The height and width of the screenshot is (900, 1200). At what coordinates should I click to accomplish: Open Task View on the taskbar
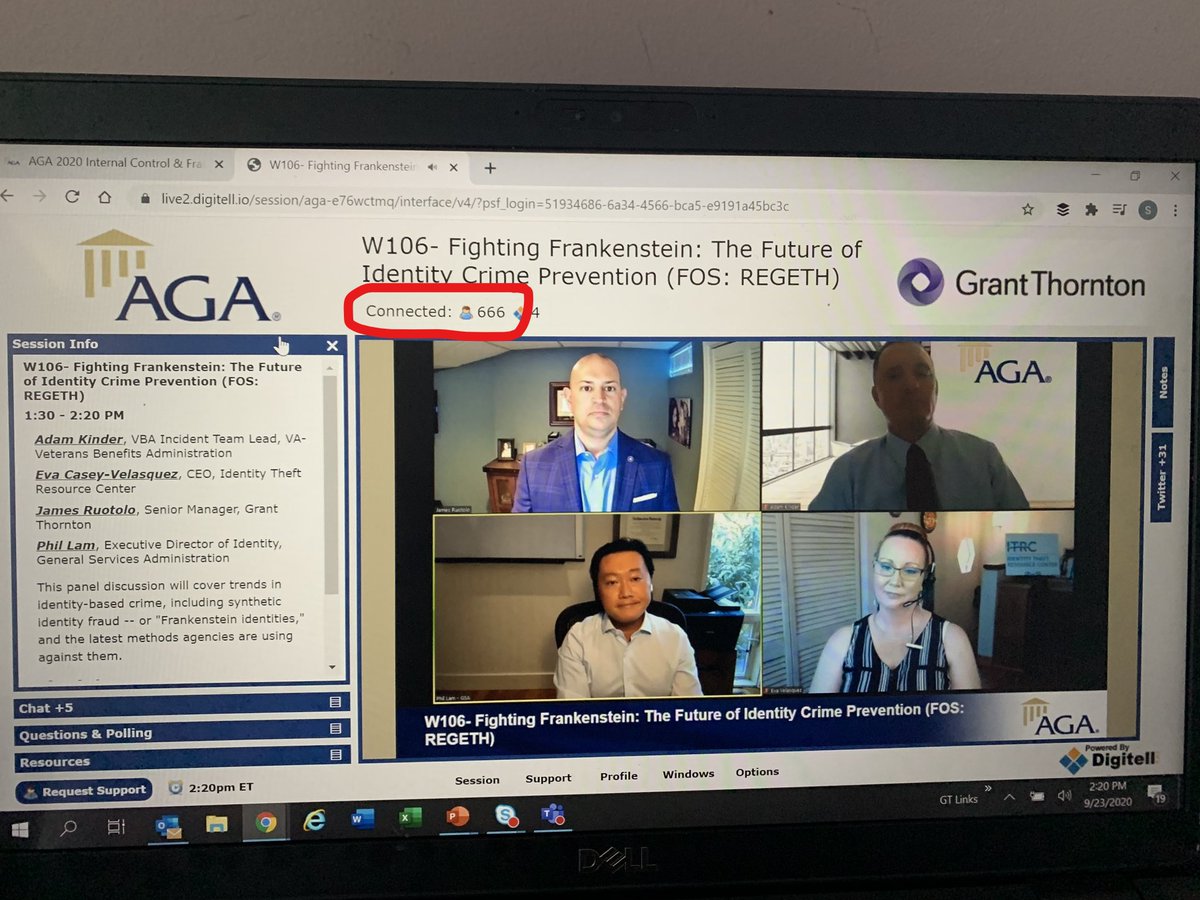coord(116,827)
